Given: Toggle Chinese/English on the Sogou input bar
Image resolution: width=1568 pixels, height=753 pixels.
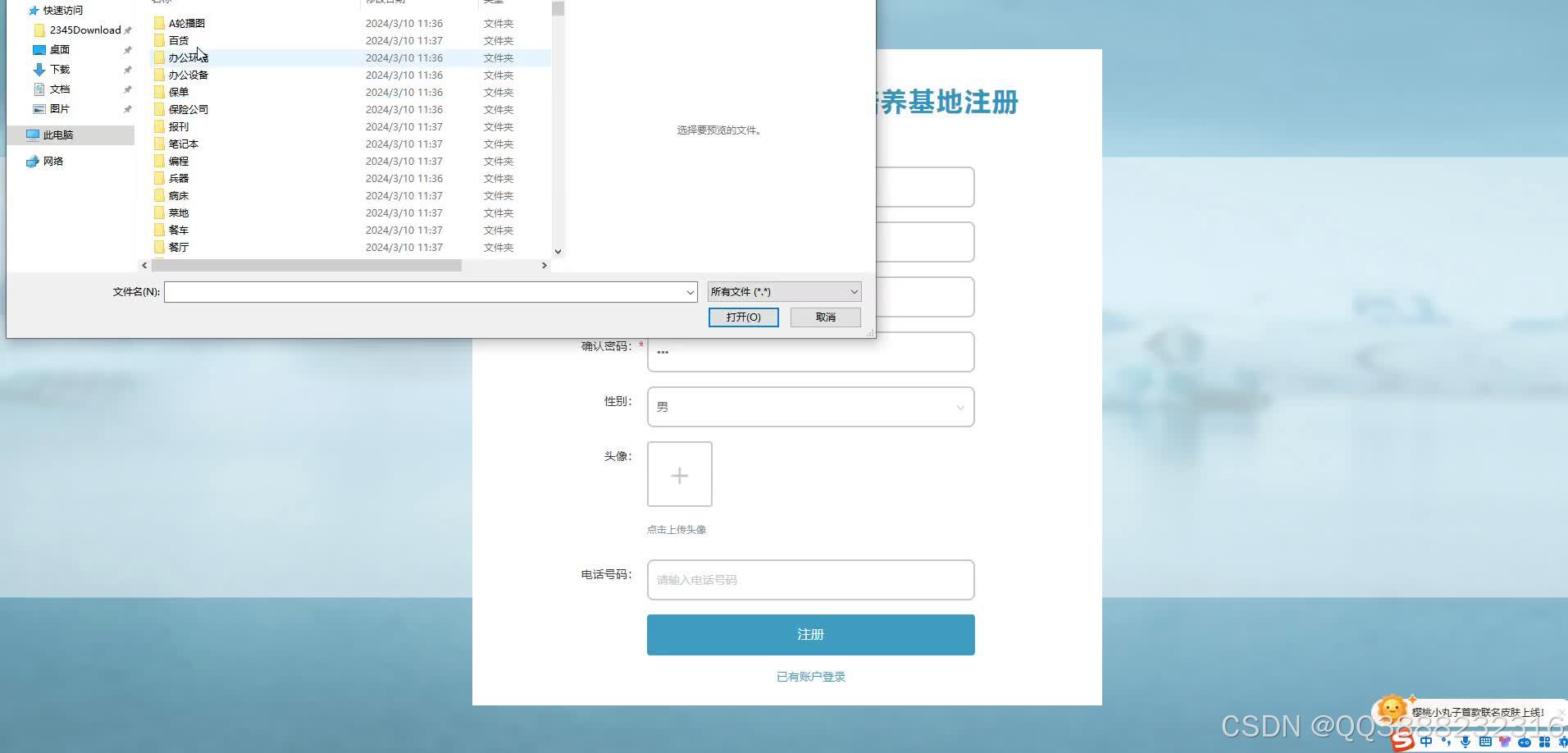Looking at the screenshot, I should coord(1426,742).
